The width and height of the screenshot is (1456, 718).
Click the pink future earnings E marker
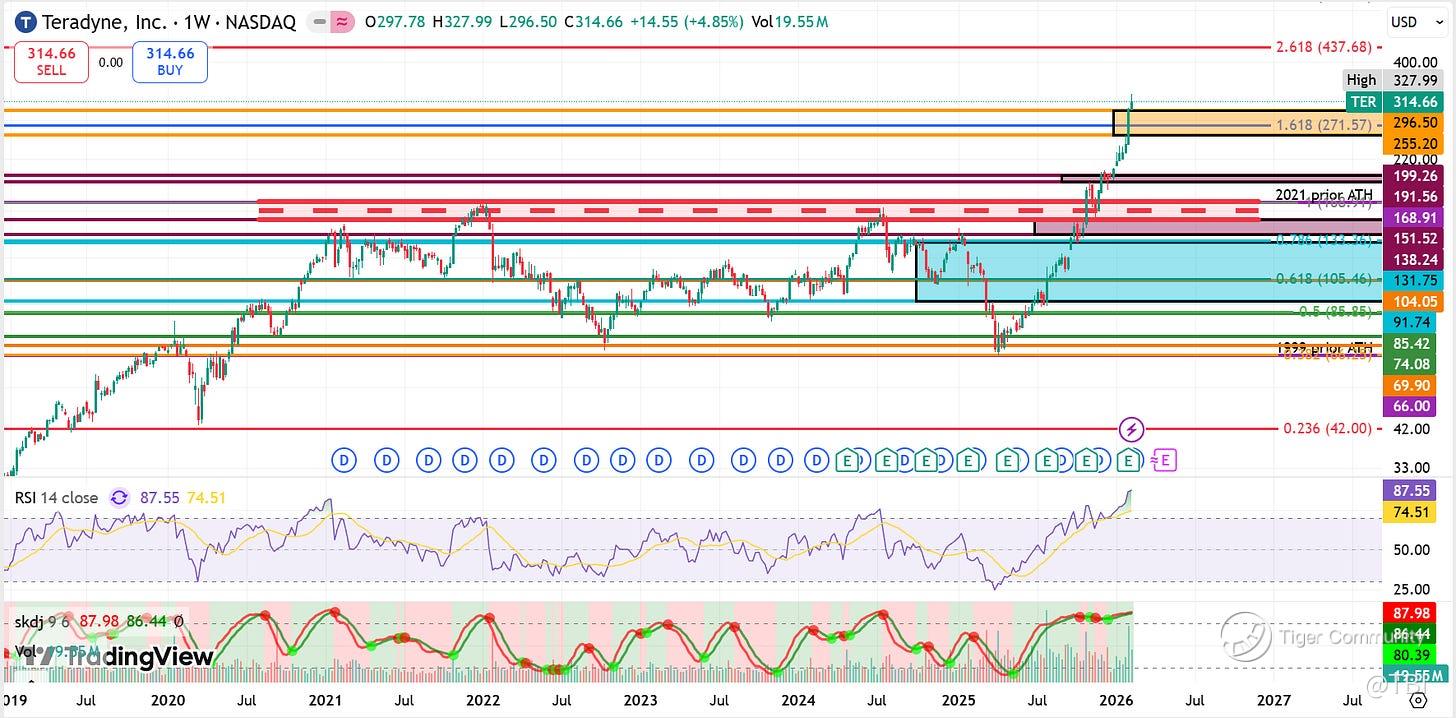click(1165, 460)
